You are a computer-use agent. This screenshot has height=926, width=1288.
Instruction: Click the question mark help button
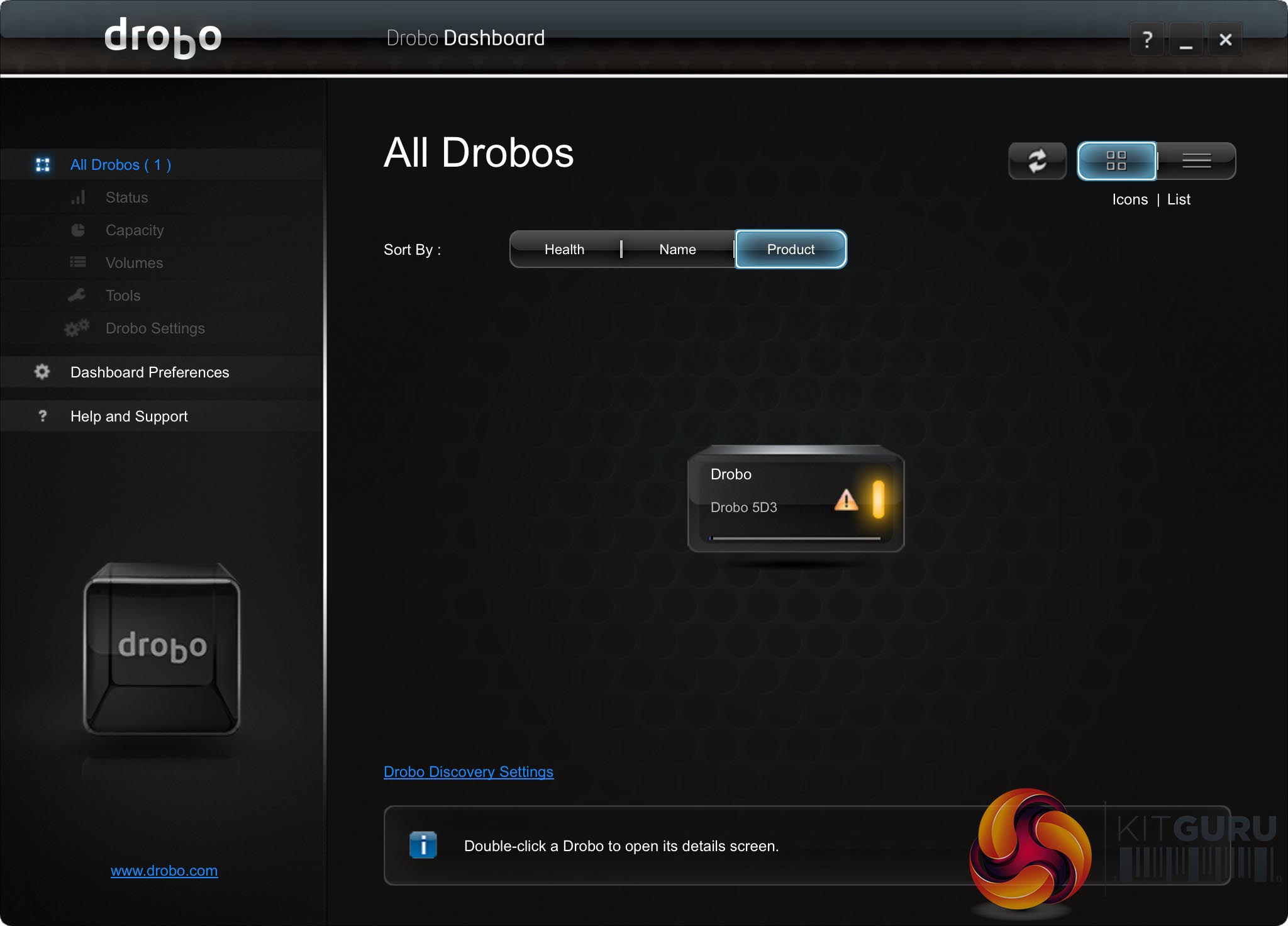coord(1146,40)
